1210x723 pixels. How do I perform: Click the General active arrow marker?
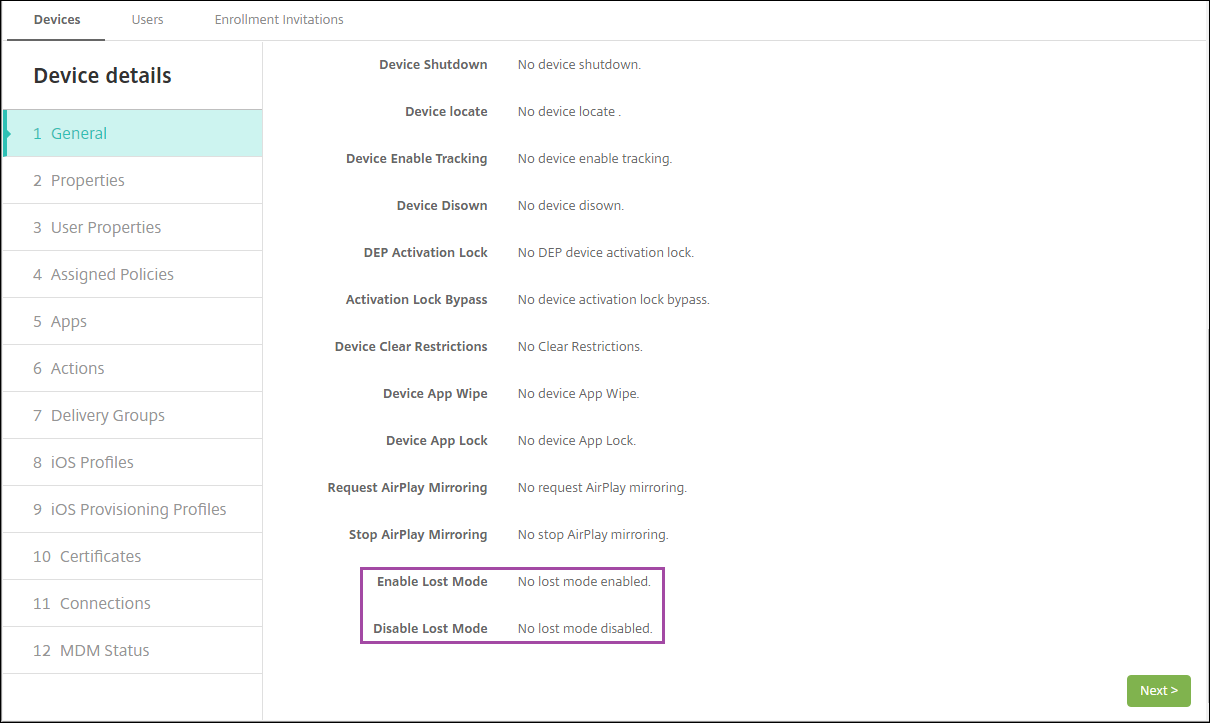8,133
